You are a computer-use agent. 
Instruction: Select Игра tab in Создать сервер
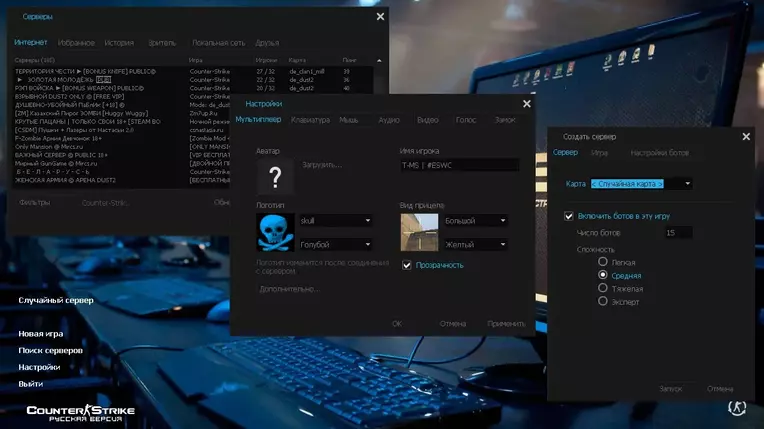pos(599,153)
